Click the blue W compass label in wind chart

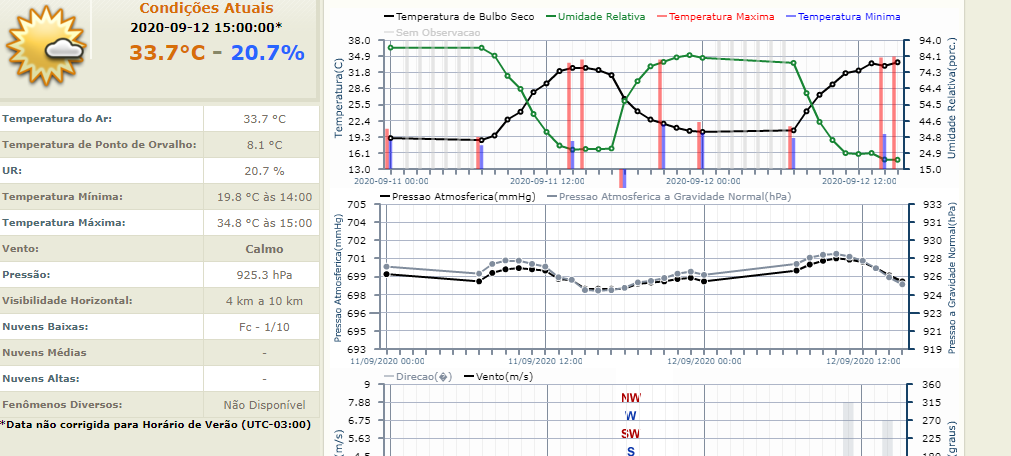pyautogui.click(x=631, y=415)
